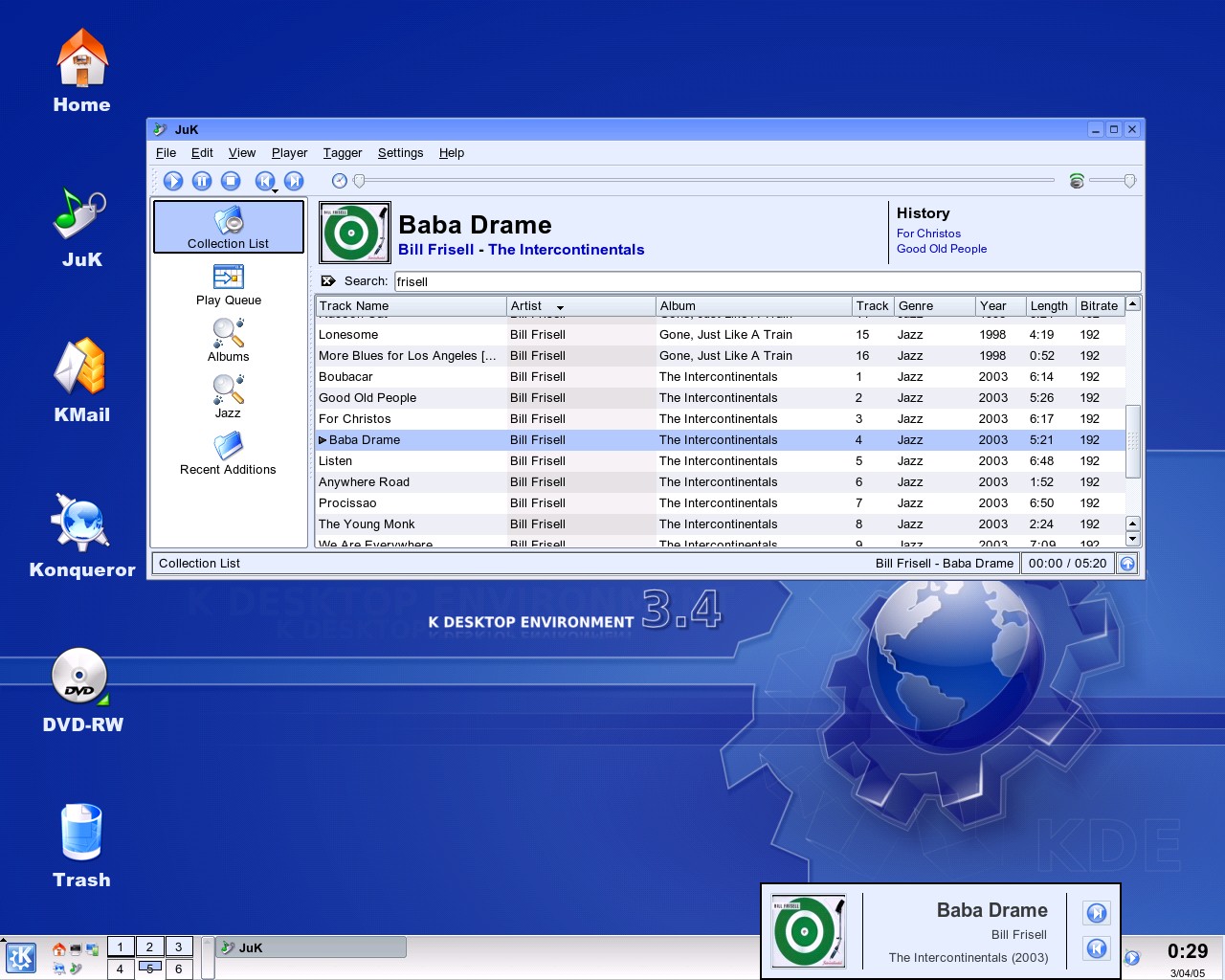Open the K menu in the panel
The width and height of the screenshot is (1225, 980).
21,957
